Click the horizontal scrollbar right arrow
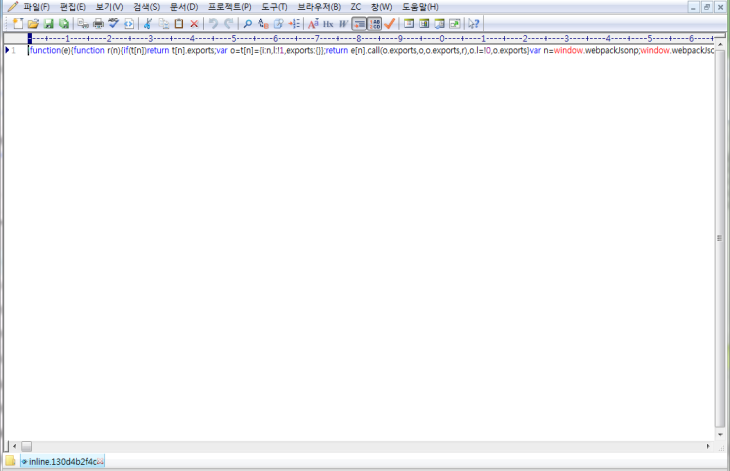Viewport: 730px width, 471px height. coord(708,446)
